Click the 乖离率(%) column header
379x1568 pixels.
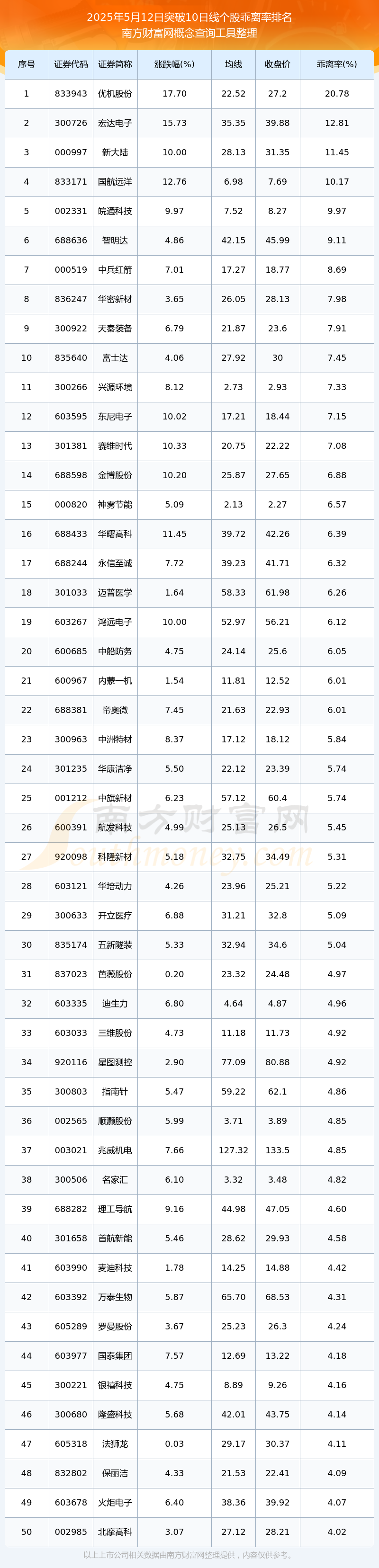pos(337,64)
